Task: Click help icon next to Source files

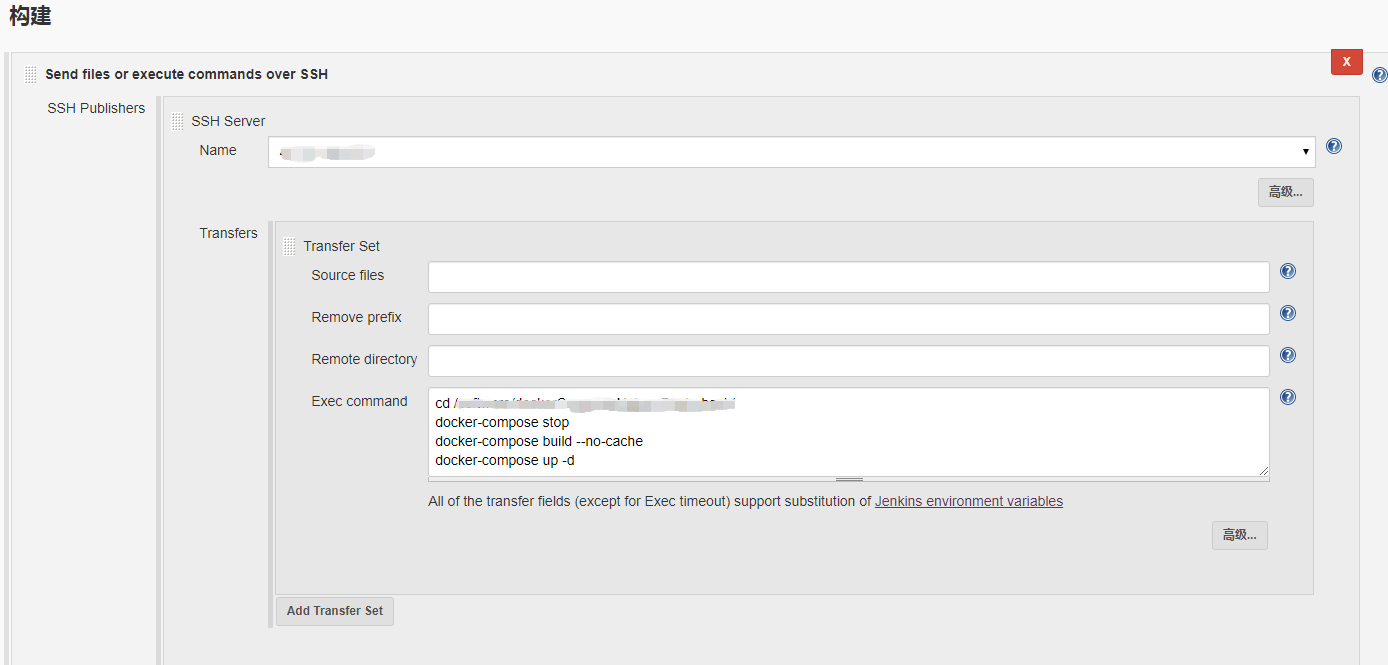Action: [x=1288, y=271]
